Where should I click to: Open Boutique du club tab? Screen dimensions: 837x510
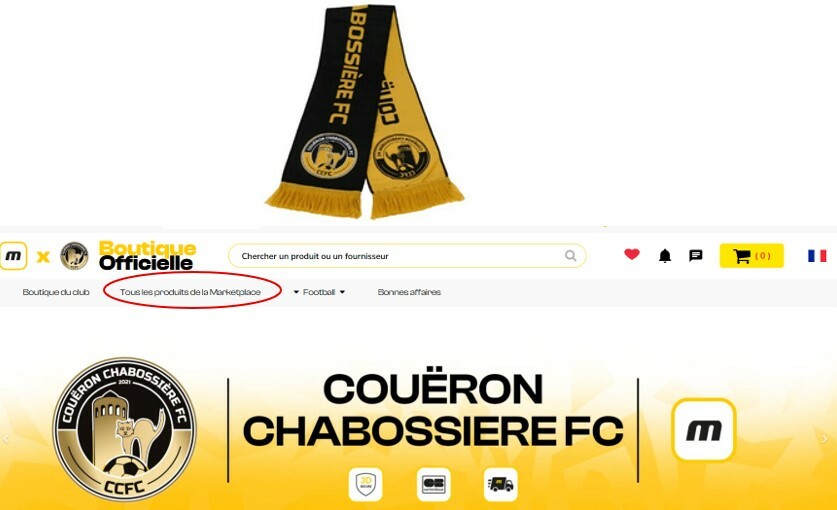click(56, 292)
